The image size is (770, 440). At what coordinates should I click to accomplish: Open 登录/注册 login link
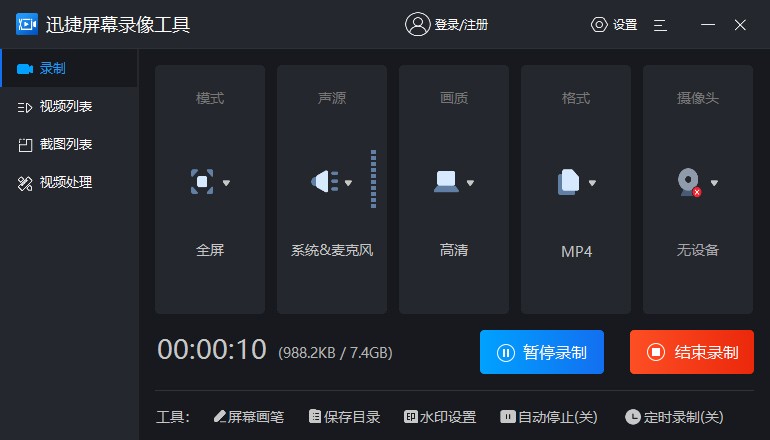[x=461, y=25]
